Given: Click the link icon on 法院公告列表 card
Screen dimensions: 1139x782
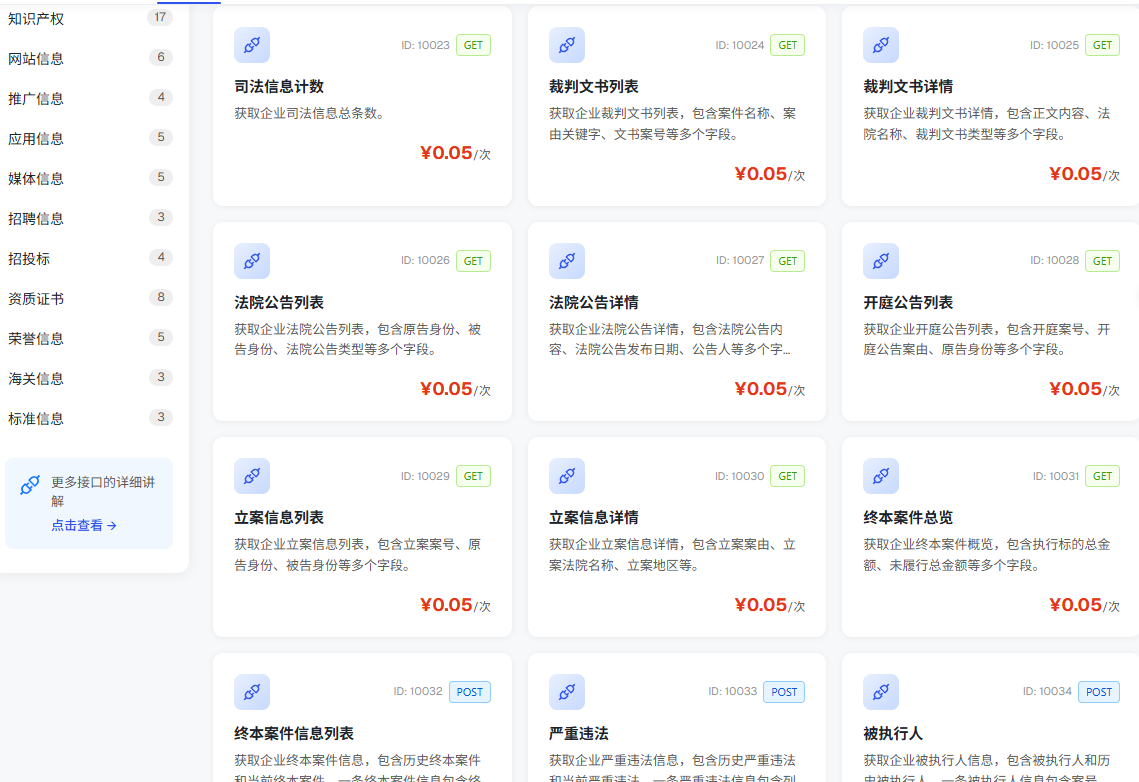Looking at the screenshot, I should click(x=252, y=261).
